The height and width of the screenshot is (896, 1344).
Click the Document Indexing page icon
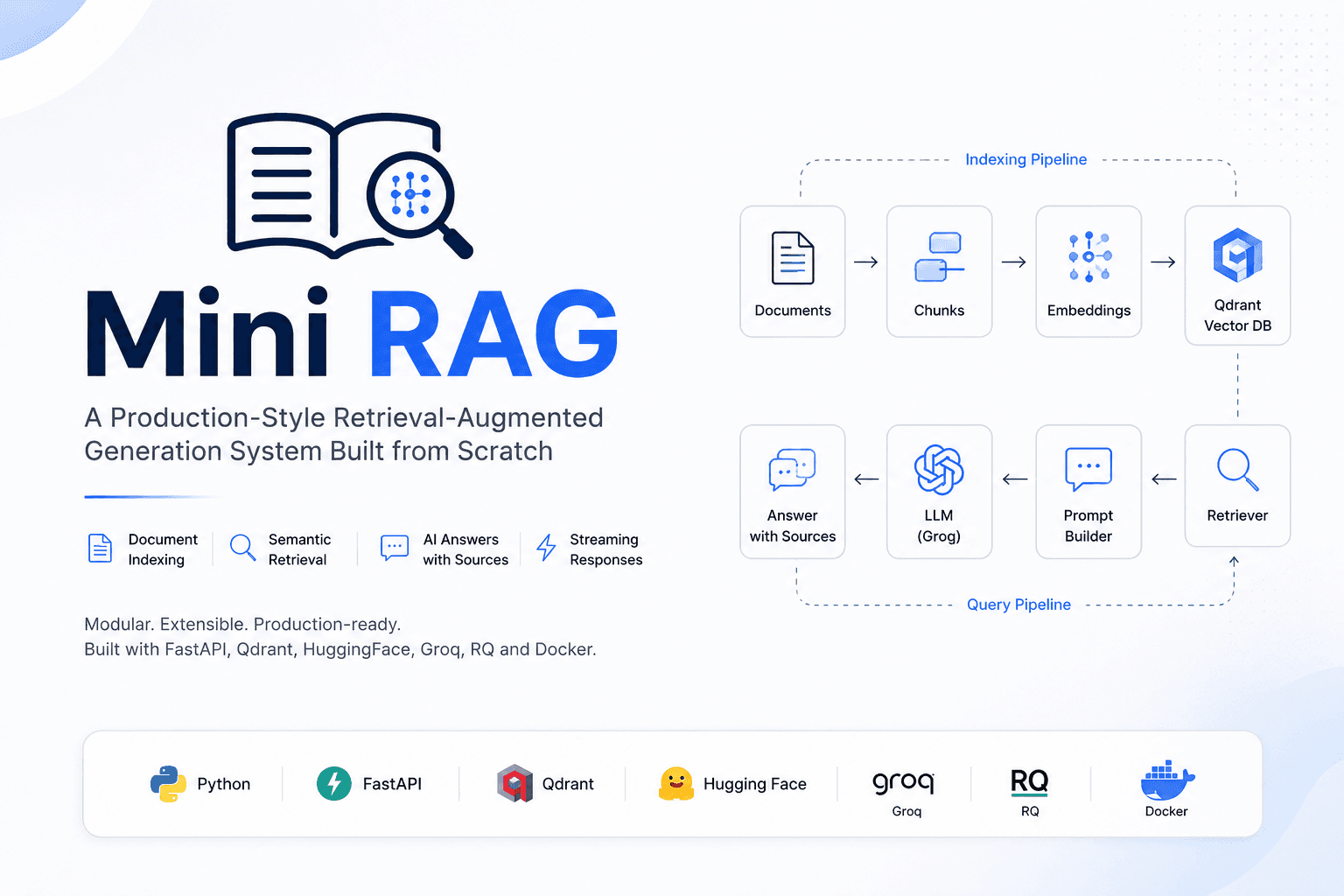pyautogui.click(x=101, y=549)
